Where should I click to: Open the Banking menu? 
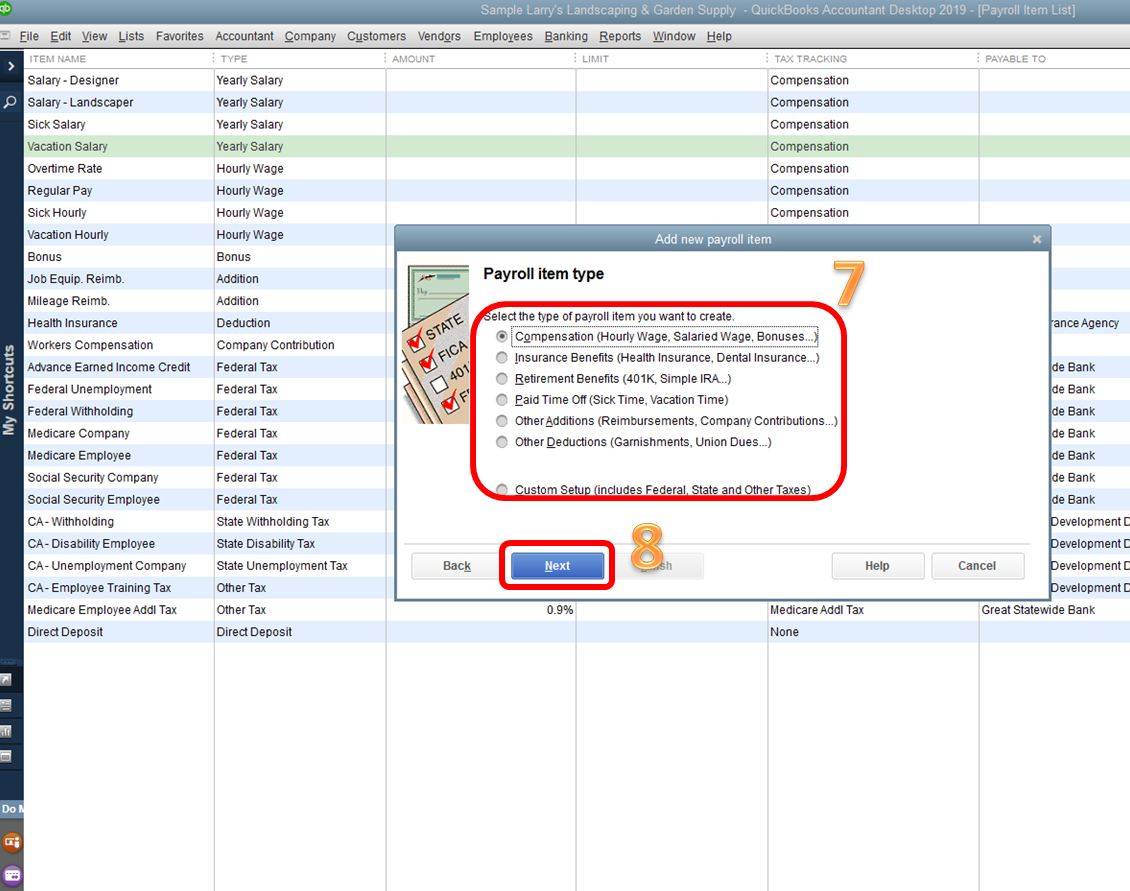pos(566,36)
